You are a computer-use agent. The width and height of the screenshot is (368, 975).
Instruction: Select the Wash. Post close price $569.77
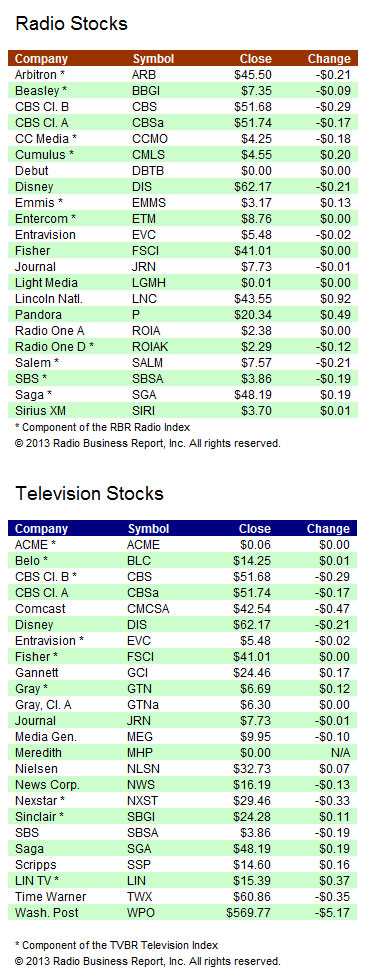(x=249, y=912)
